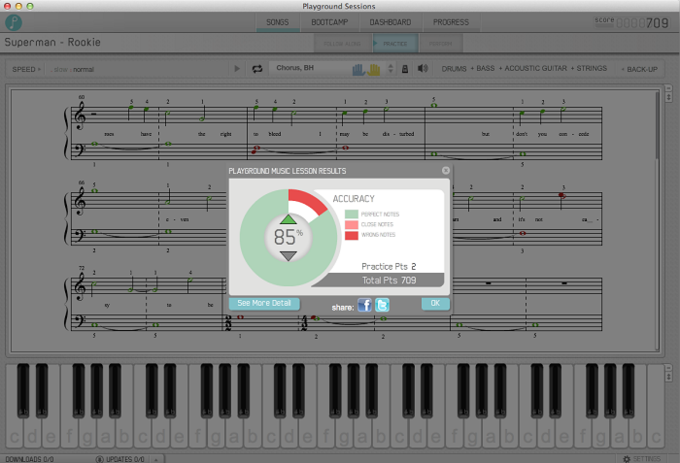Screen dimensions: 680x463
Task: Select Perform mode
Action: (441, 44)
